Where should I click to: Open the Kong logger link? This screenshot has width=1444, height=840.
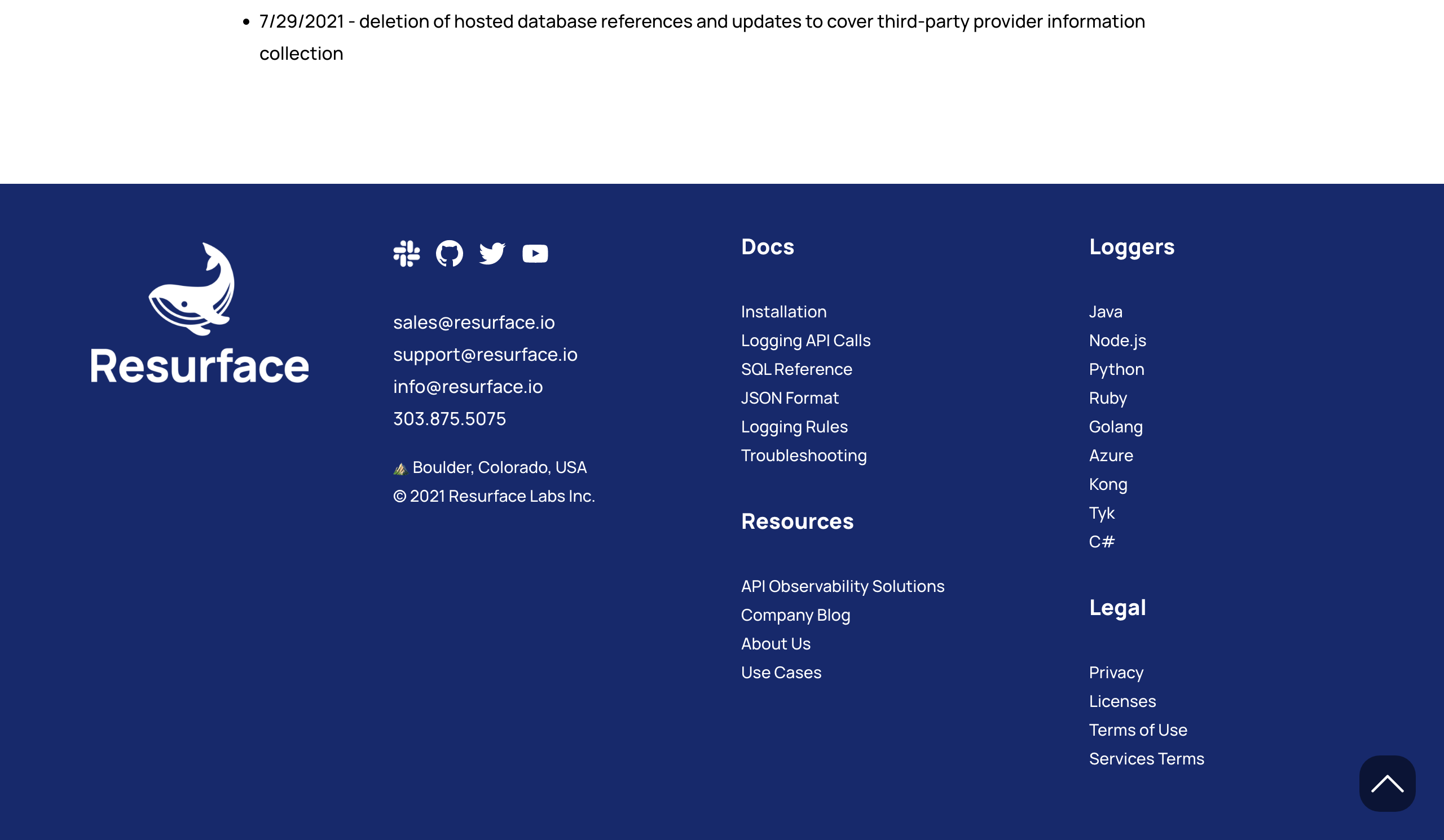pos(1108,484)
